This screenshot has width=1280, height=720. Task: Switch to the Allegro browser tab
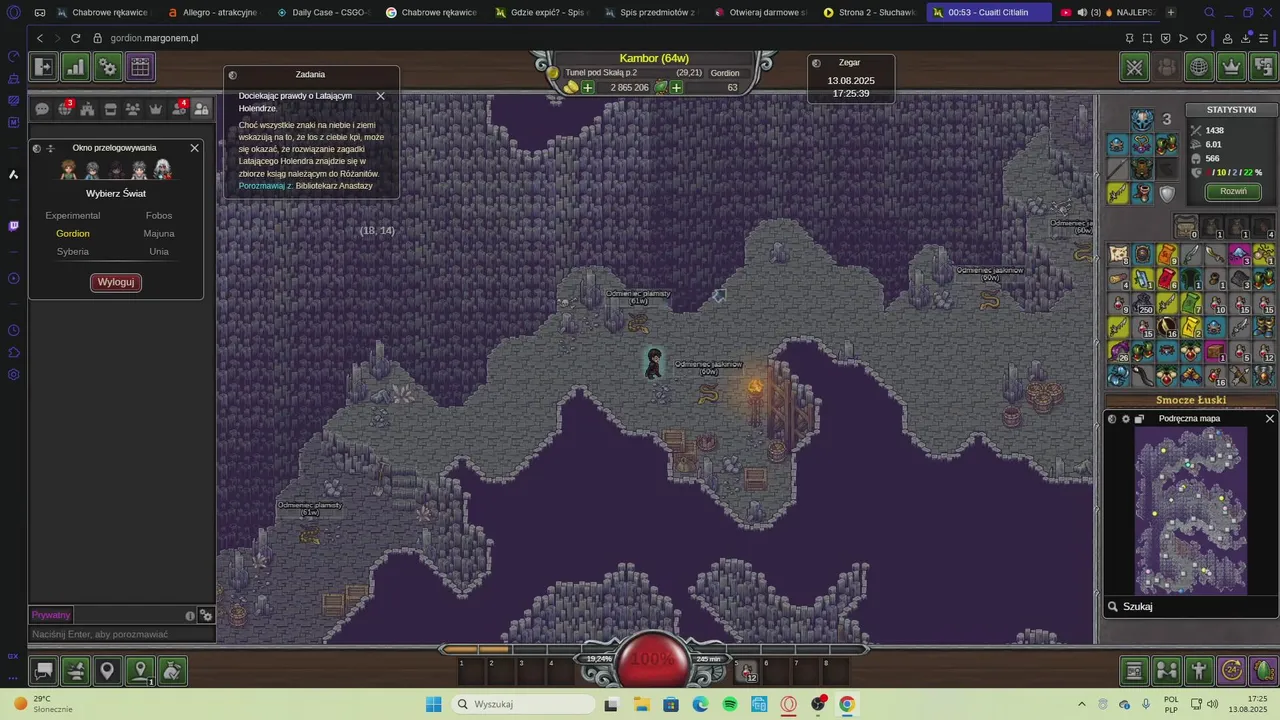click(x=213, y=12)
